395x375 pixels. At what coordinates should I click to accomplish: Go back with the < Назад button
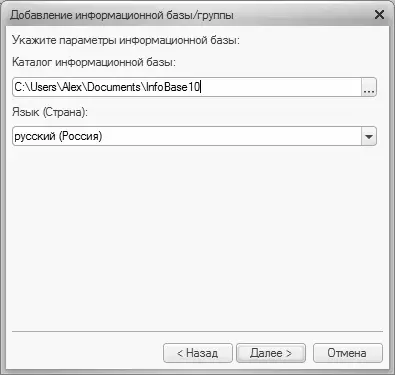[198, 353]
